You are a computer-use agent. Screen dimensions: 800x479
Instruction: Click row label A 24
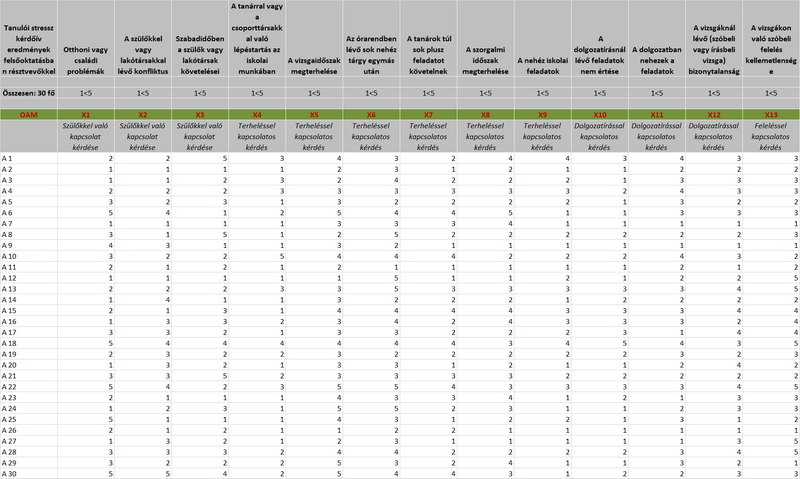click(x=29, y=409)
